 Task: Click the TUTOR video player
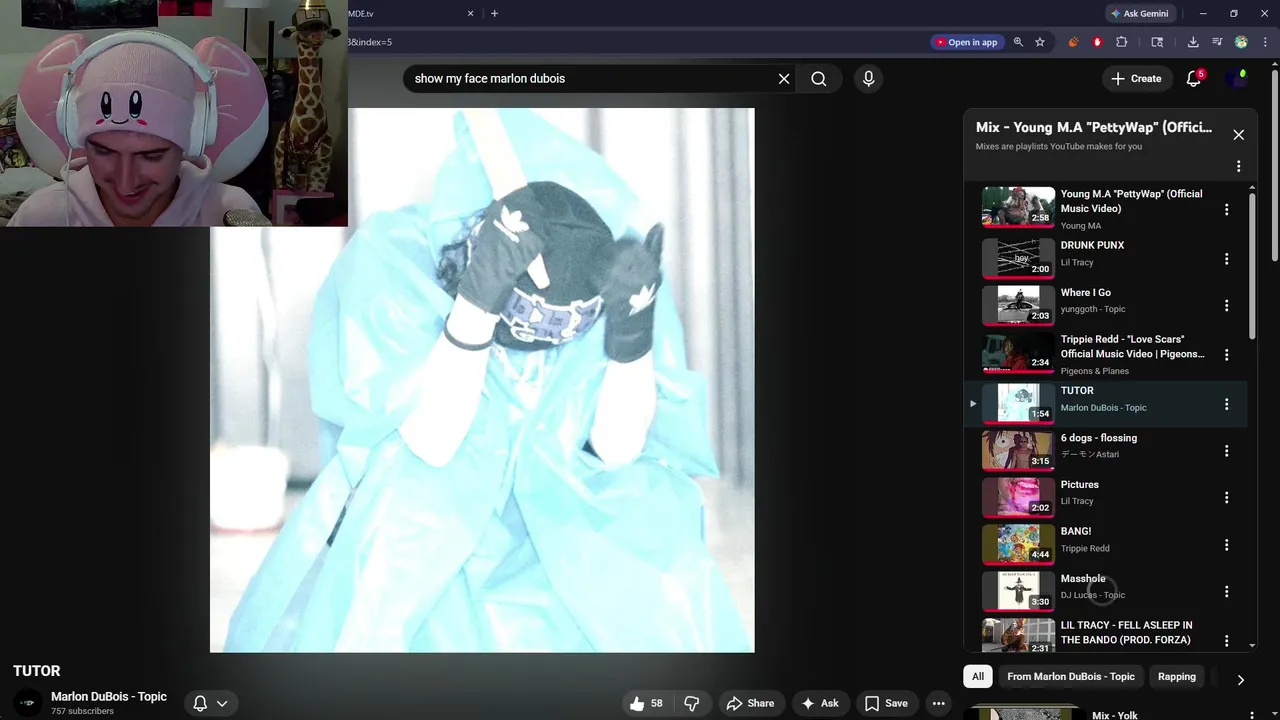[482, 380]
